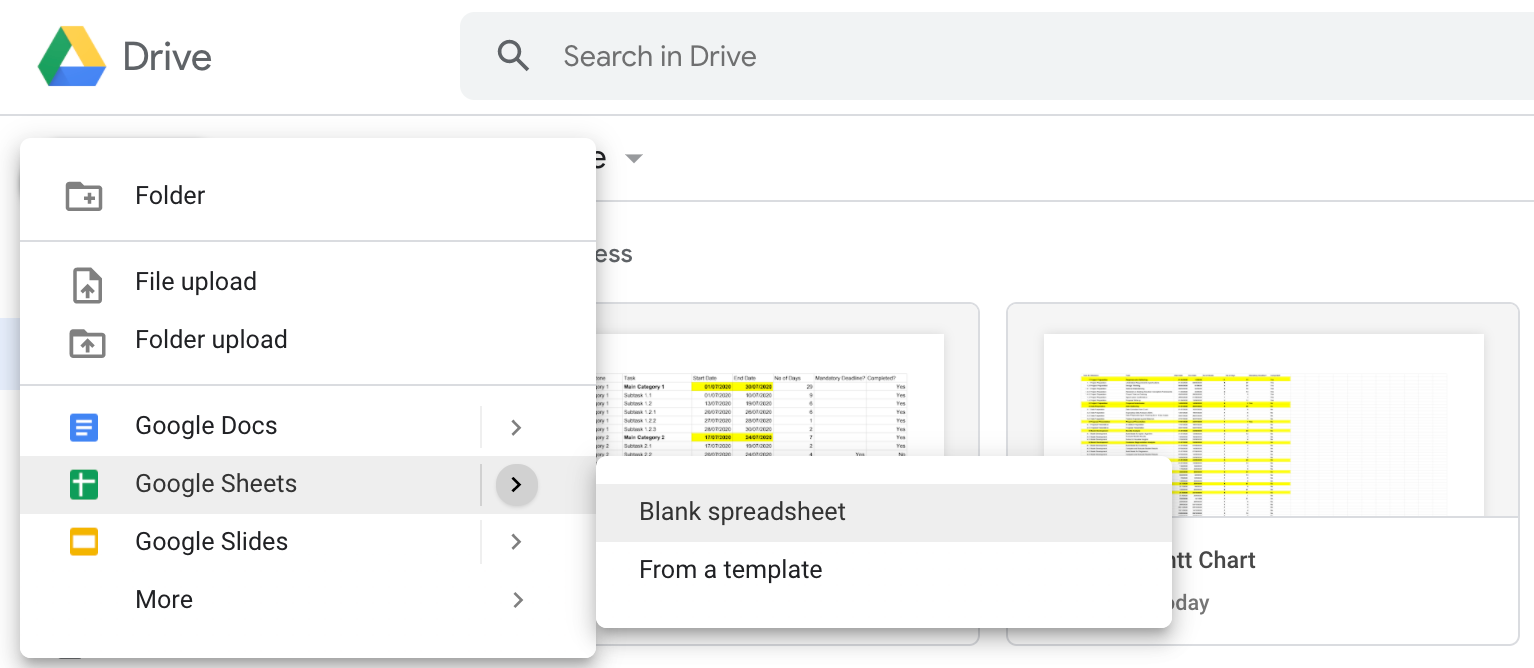This screenshot has width=1534, height=668.
Task: Open the My Drive dropdown arrow
Action: coord(632,159)
